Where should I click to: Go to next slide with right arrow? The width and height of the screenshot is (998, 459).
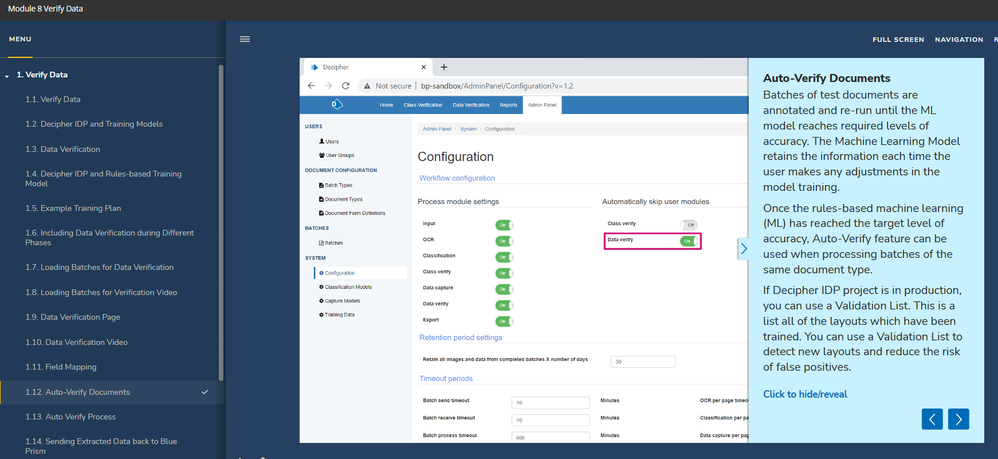point(958,419)
